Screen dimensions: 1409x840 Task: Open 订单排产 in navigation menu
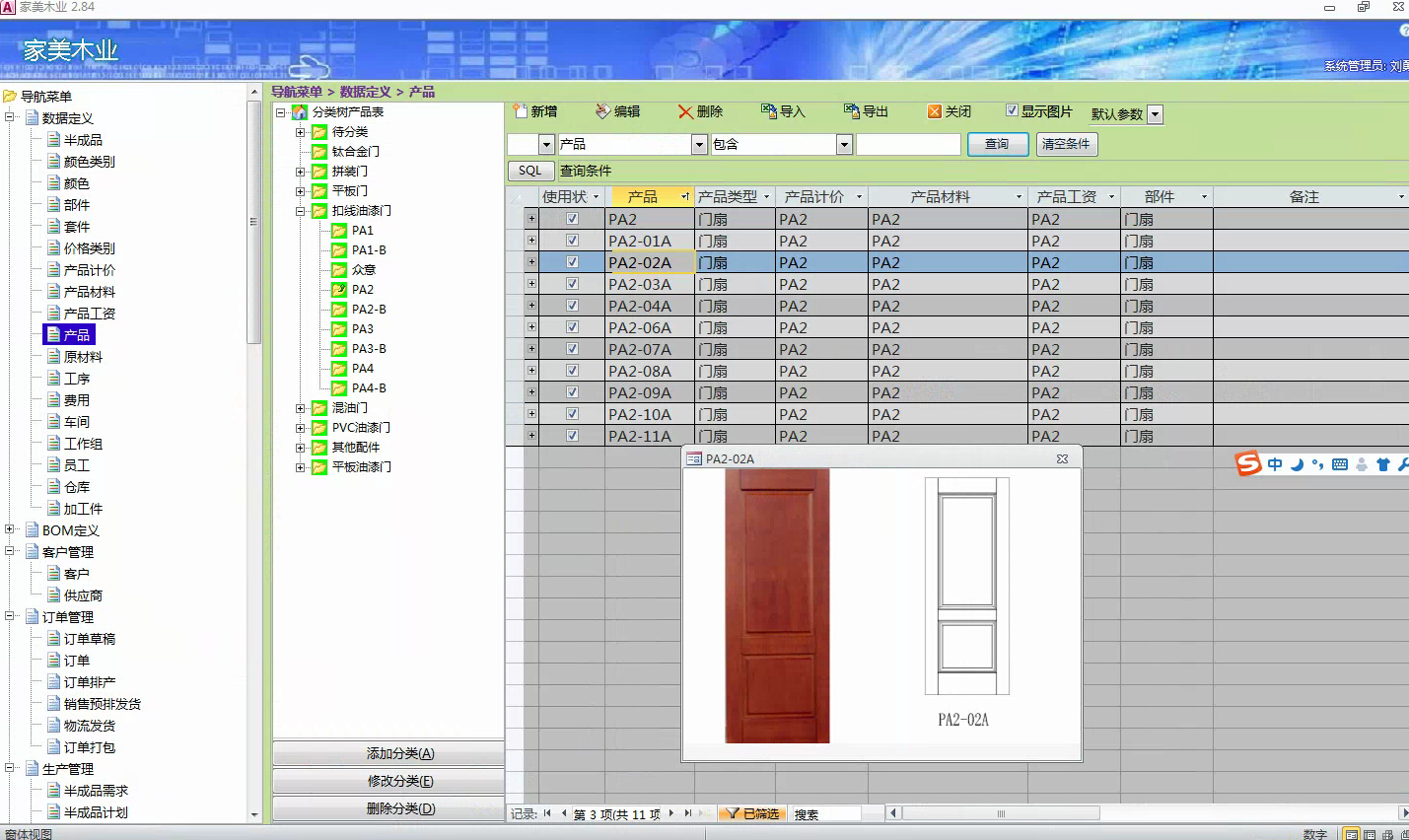[90, 682]
